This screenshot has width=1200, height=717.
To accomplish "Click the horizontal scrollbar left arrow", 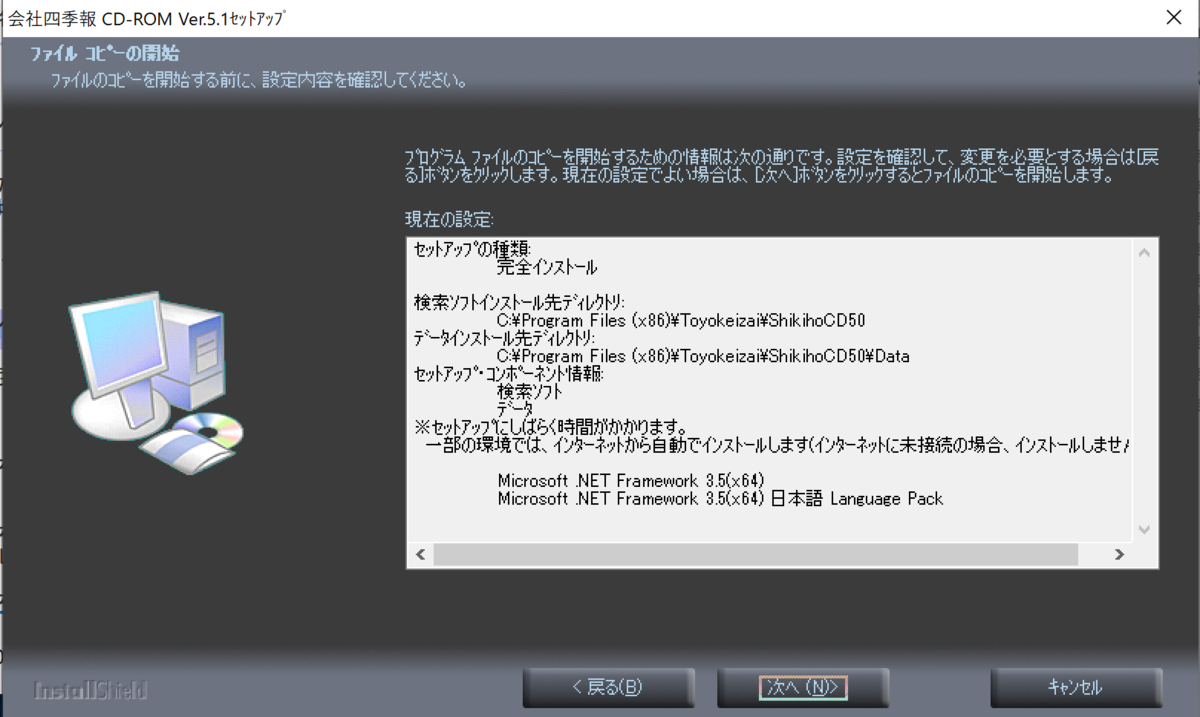I will click(420, 555).
